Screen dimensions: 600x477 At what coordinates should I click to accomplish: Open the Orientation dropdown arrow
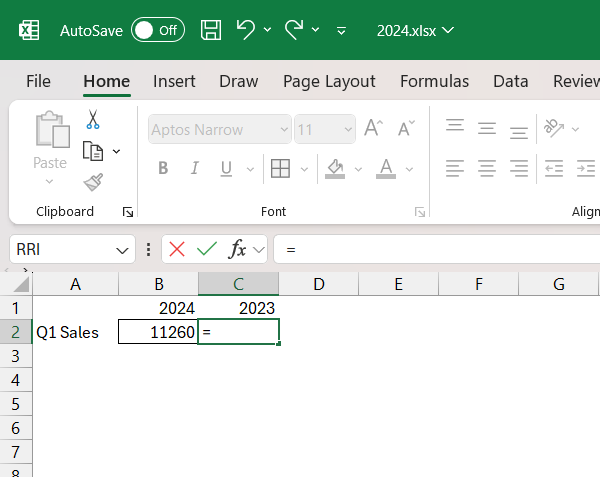(575, 129)
